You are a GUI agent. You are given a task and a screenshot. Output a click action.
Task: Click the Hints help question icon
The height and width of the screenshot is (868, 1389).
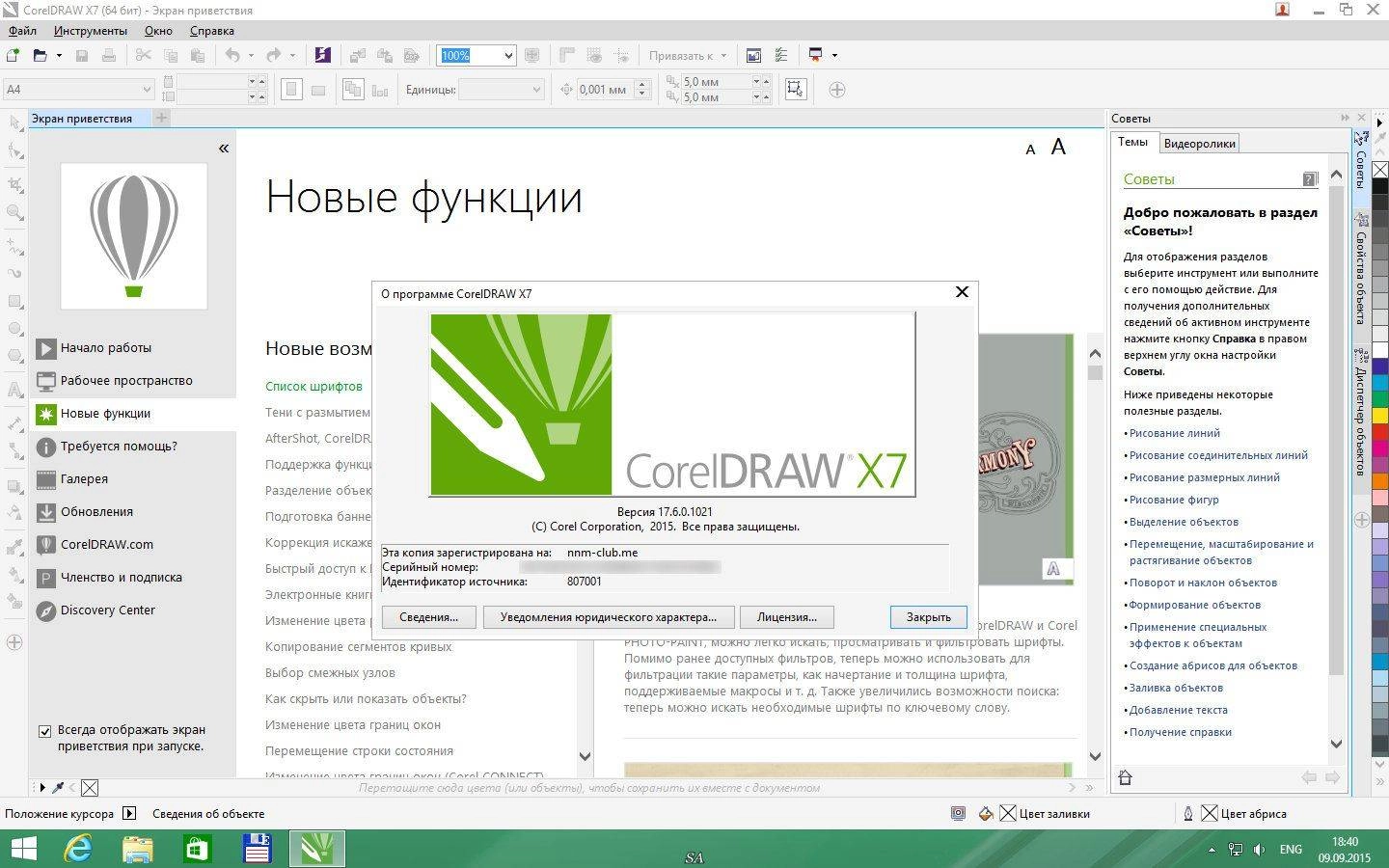tap(1310, 178)
